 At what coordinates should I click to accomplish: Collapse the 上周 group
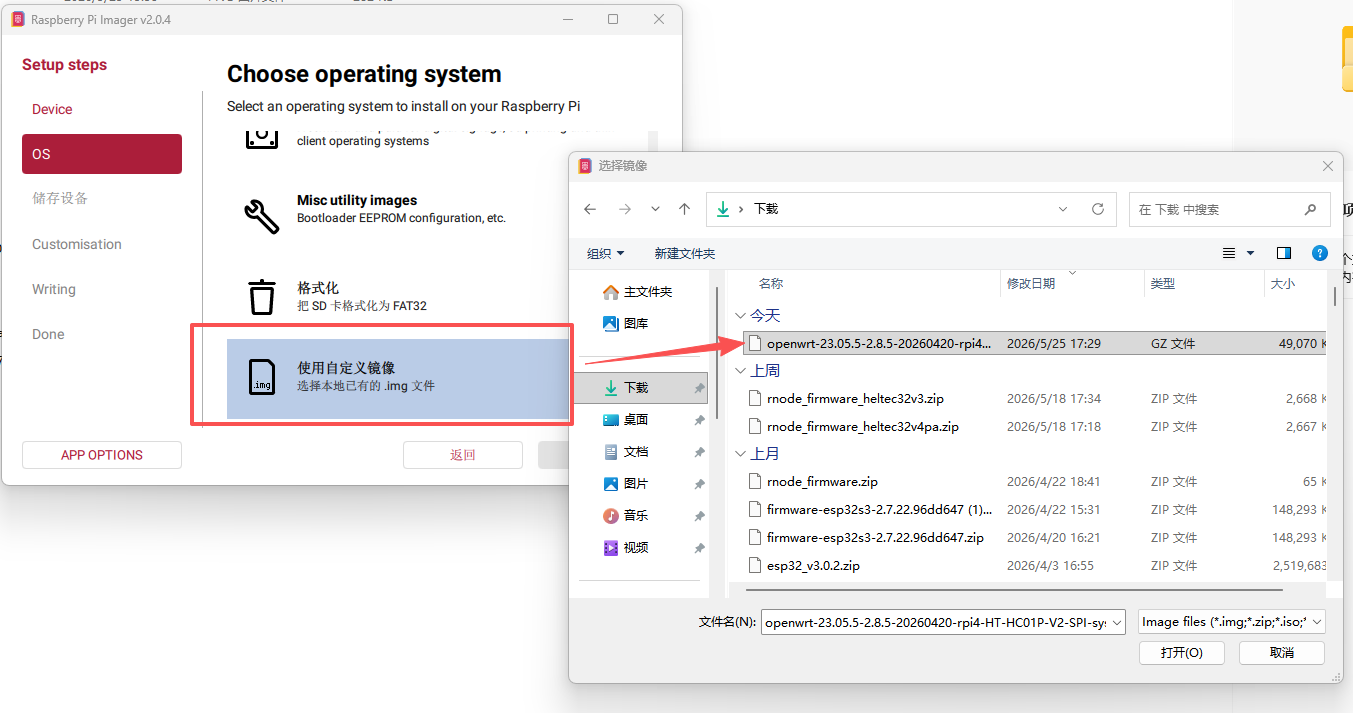[x=740, y=371]
